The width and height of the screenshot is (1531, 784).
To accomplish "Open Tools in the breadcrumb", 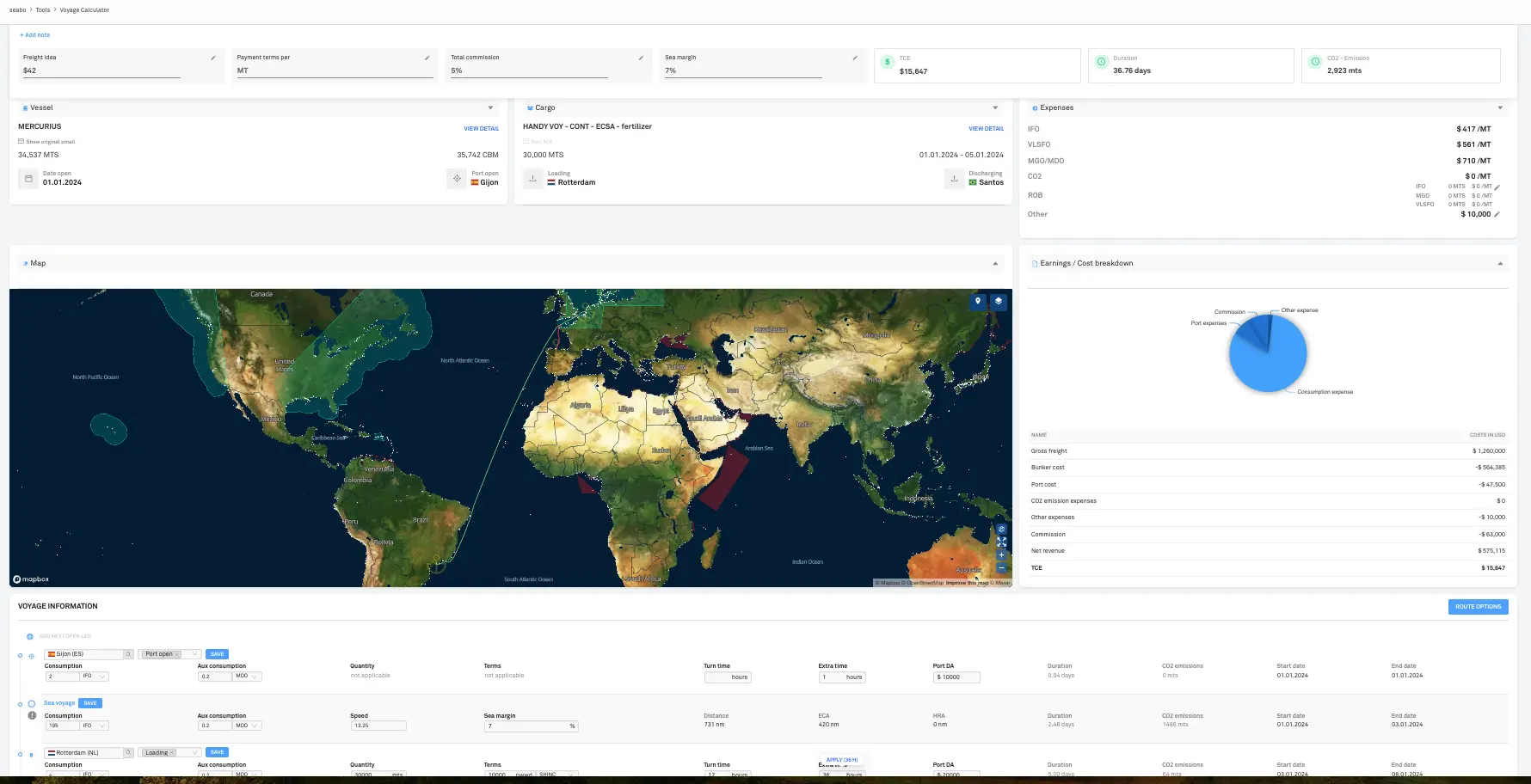I will (43, 10).
